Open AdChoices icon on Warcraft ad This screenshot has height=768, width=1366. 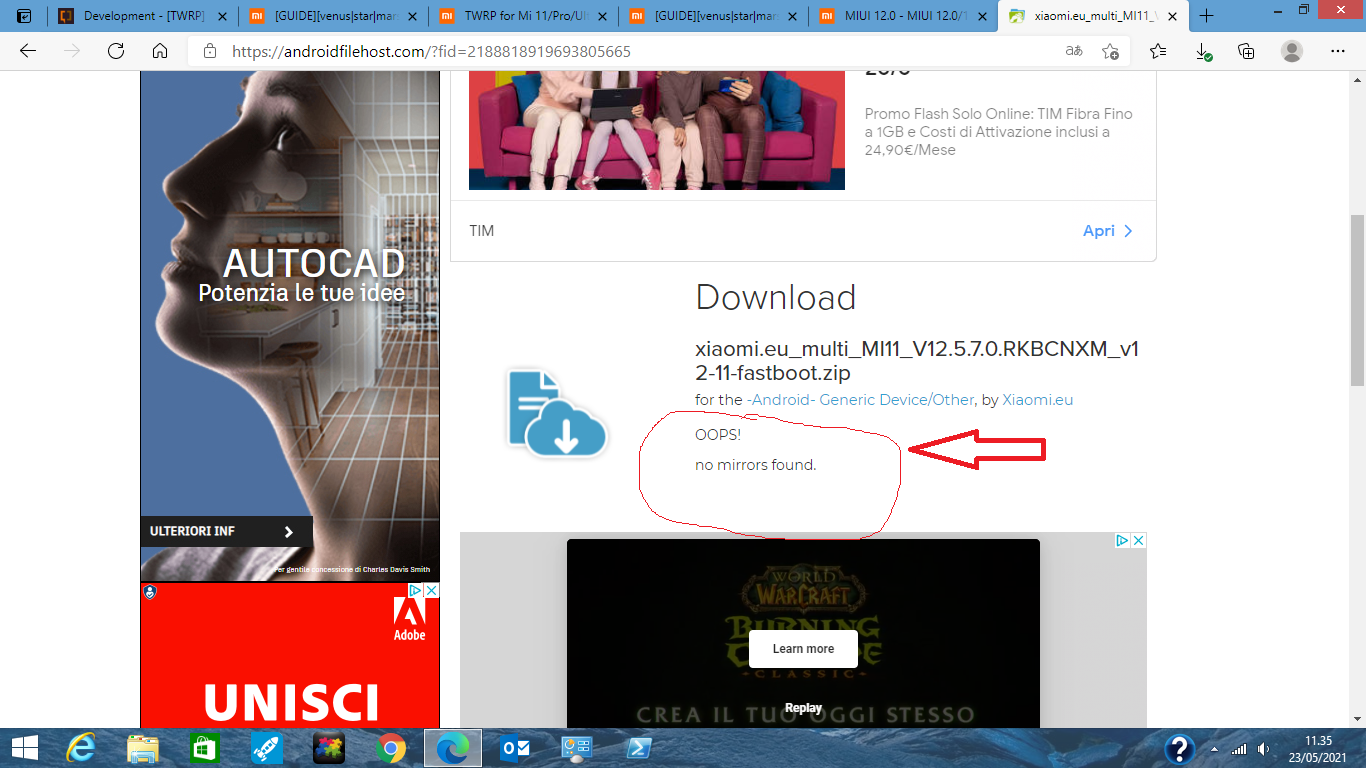pos(1123,541)
